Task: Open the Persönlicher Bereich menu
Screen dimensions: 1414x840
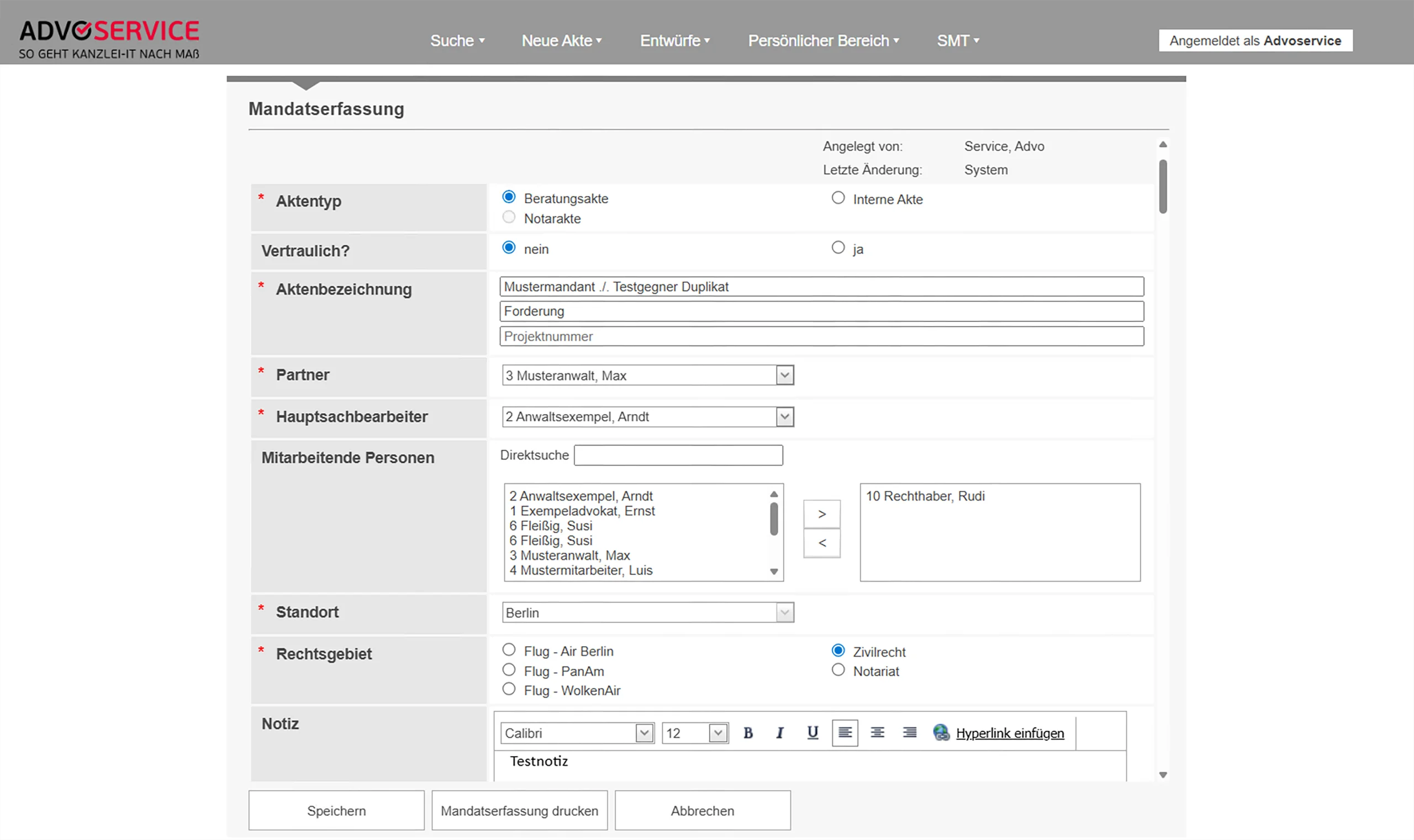Action: tap(823, 41)
